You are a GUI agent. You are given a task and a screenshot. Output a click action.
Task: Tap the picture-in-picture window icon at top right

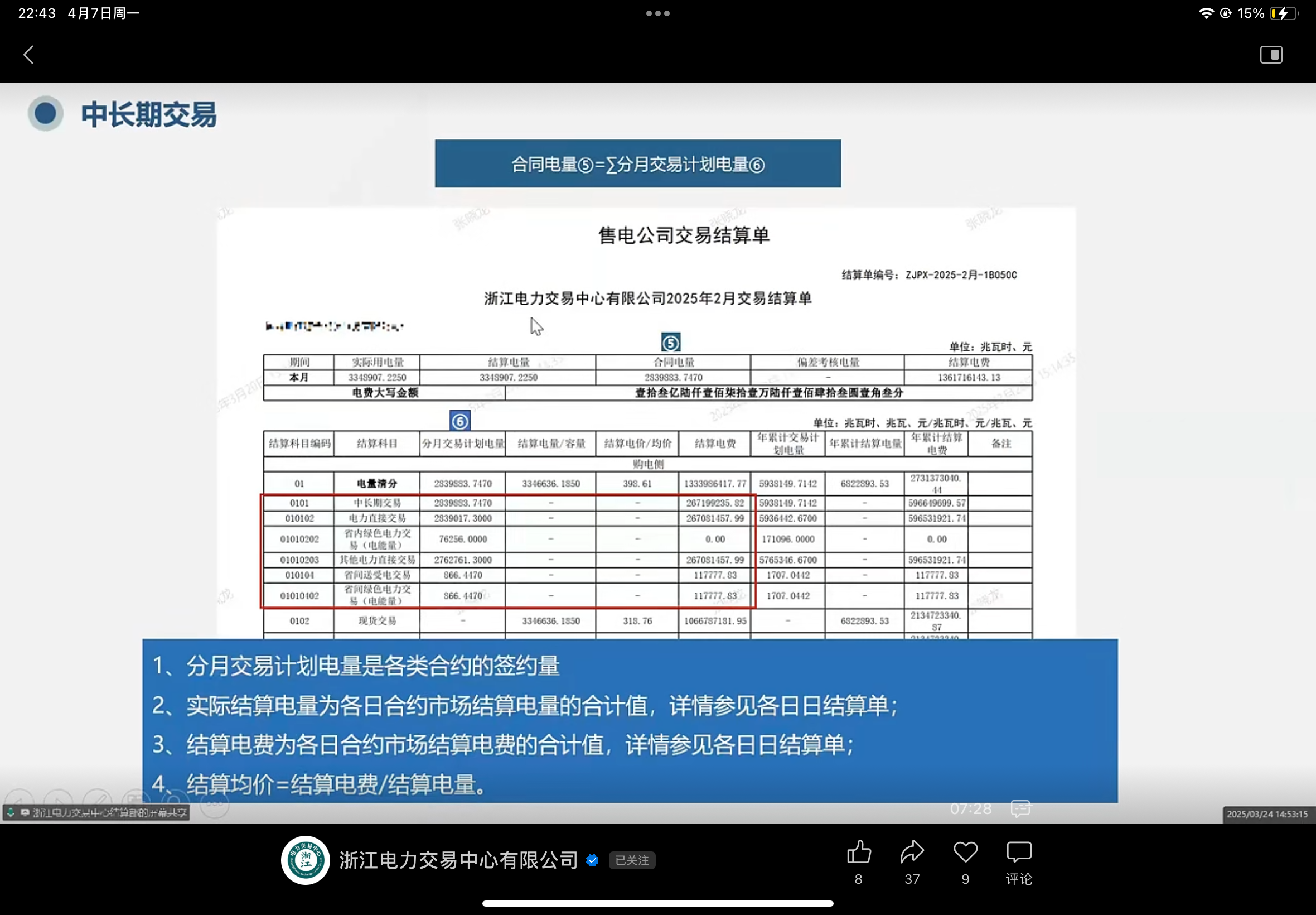click(x=1271, y=55)
